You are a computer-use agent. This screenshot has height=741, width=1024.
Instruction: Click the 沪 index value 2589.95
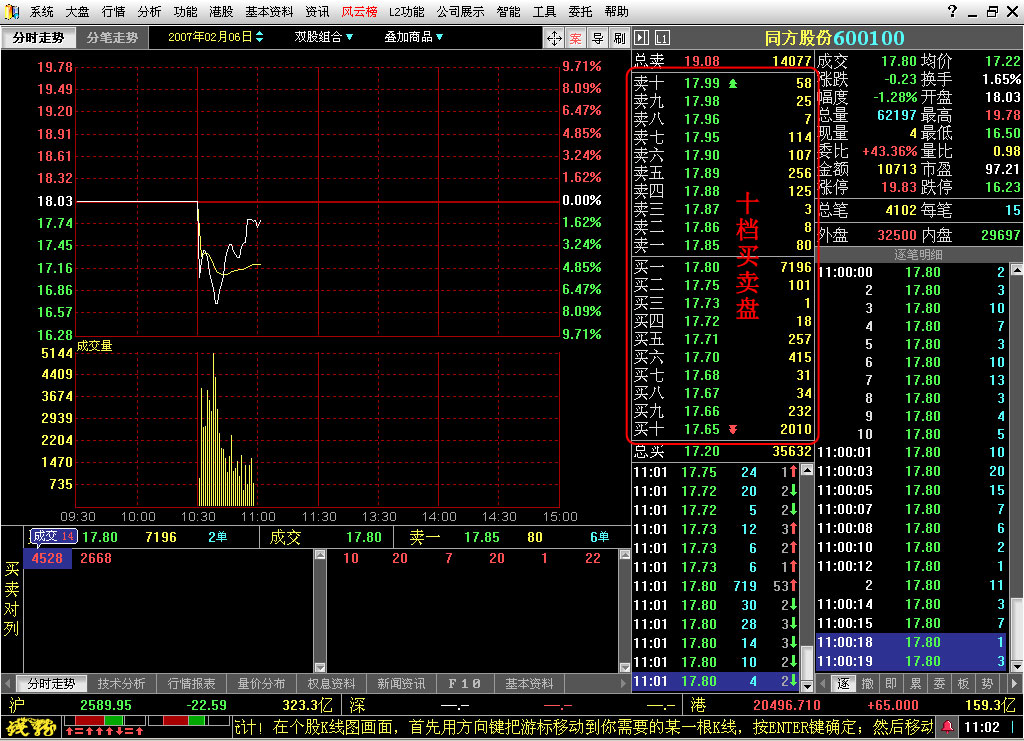(106, 705)
